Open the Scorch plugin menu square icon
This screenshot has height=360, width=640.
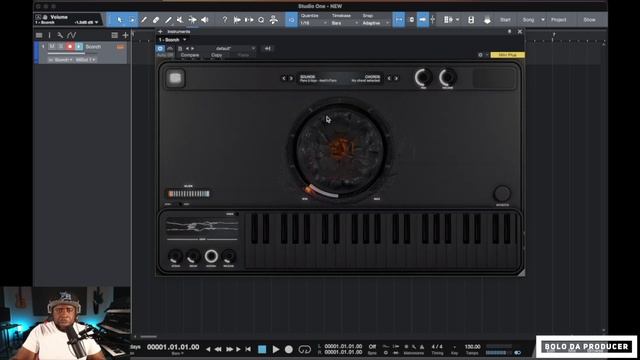[176, 78]
